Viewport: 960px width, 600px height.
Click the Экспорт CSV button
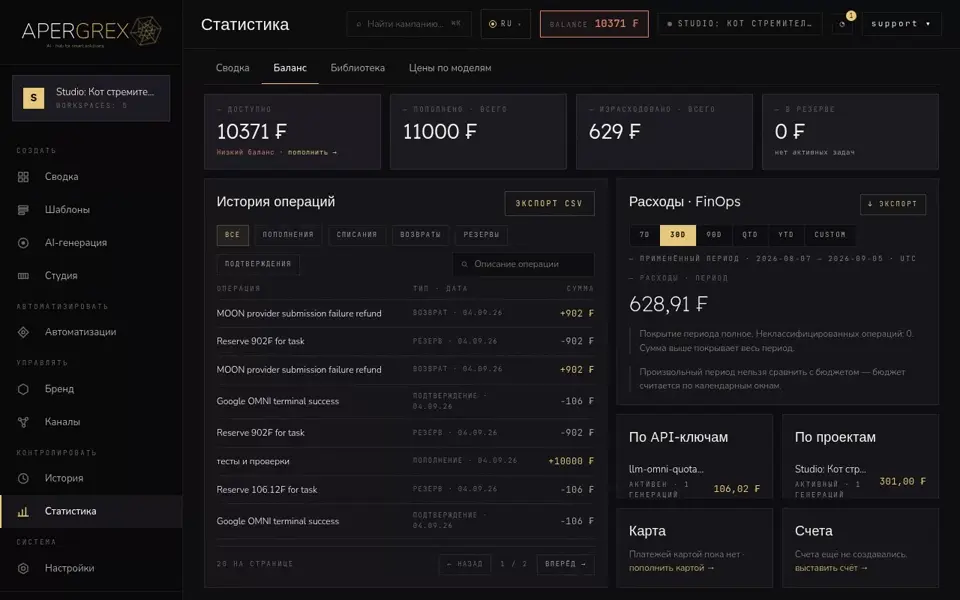(549, 203)
